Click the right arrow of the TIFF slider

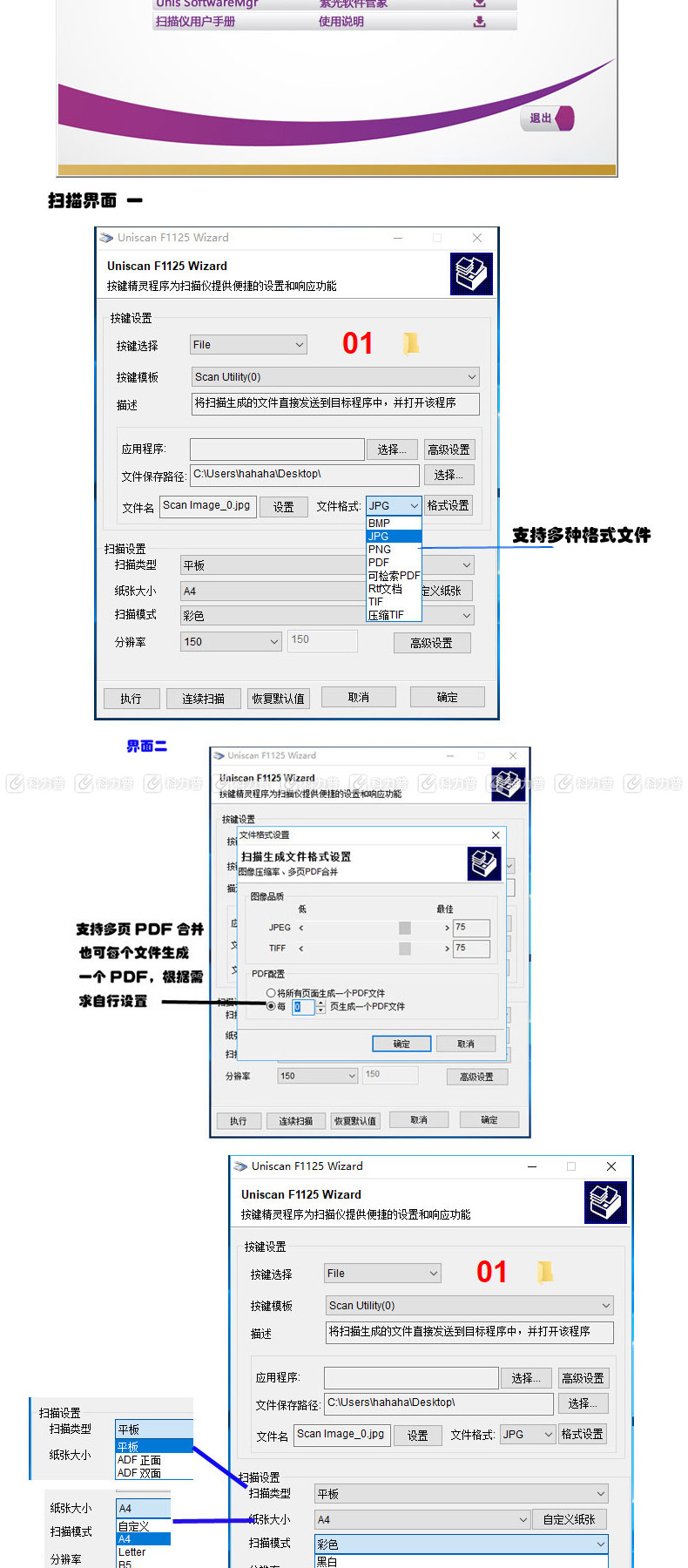click(x=447, y=949)
